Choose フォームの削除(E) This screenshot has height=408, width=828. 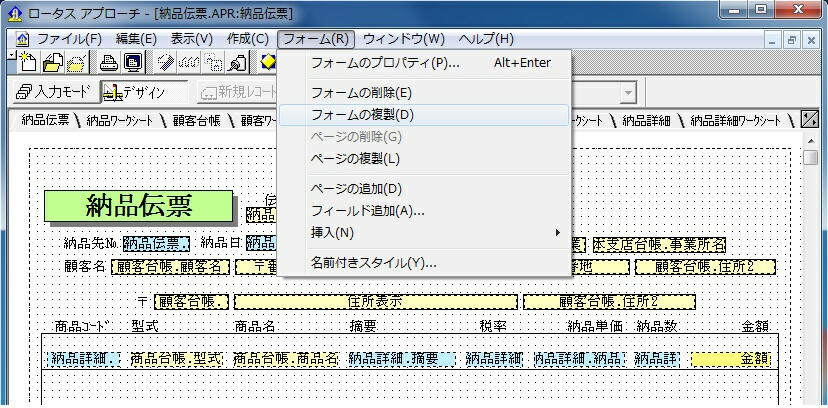pos(424,93)
